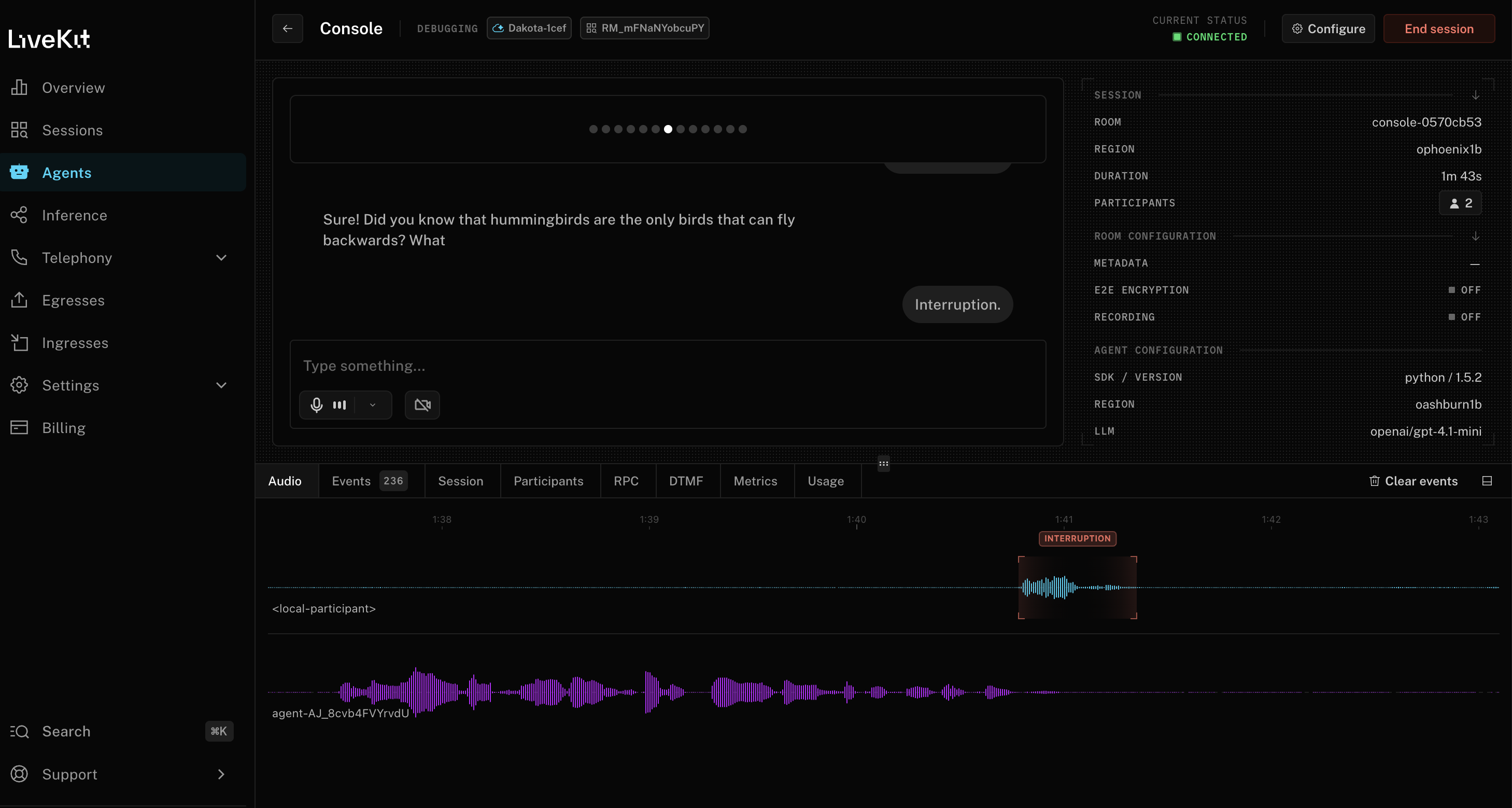Expand the Telephony sidebar menu
This screenshot has height=808, width=1512.
click(221, 258)
